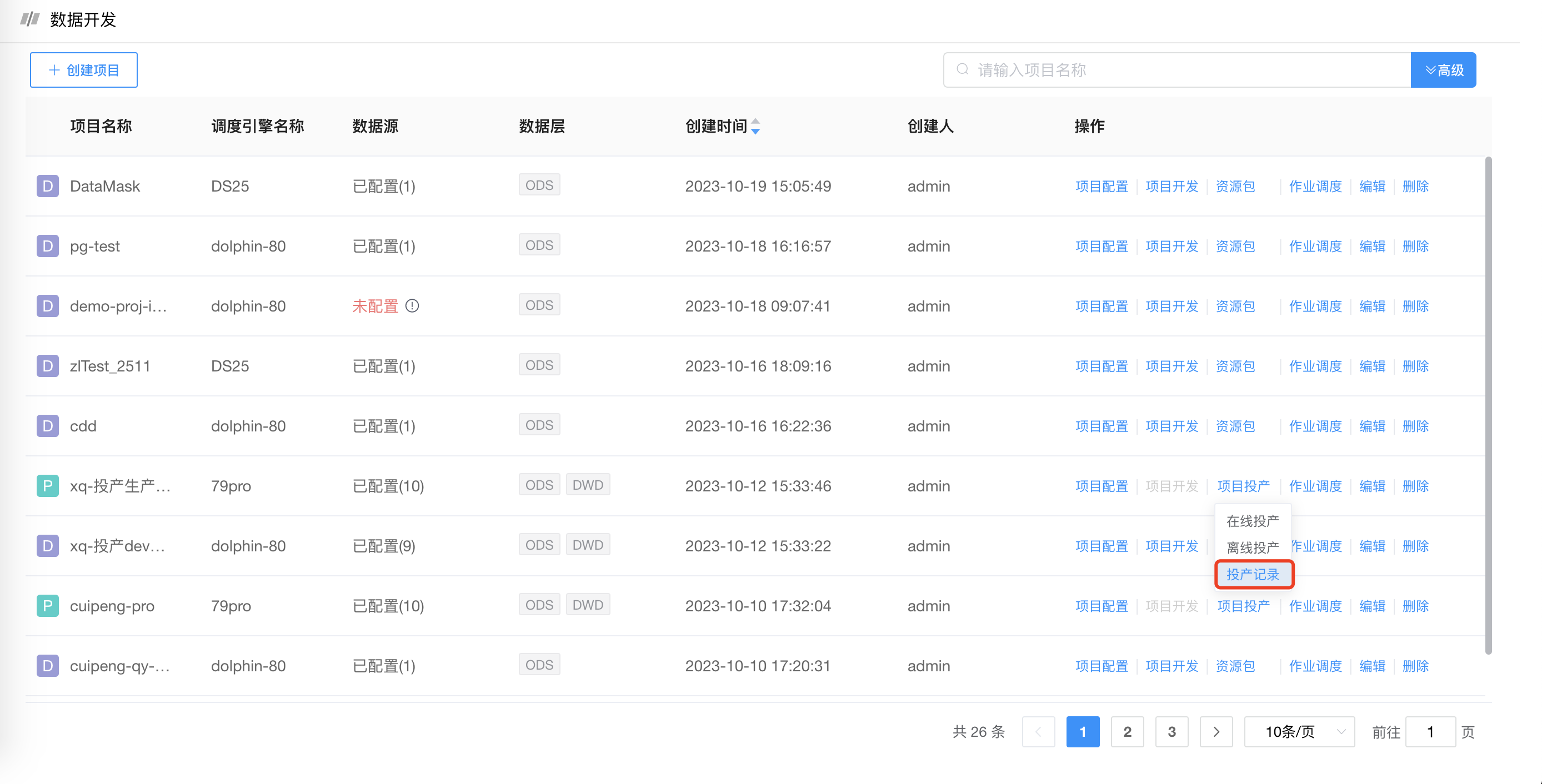Click the D icon beside DataMask project
The width and height of the screenshot is (1542, 784).
coord(47,186)
